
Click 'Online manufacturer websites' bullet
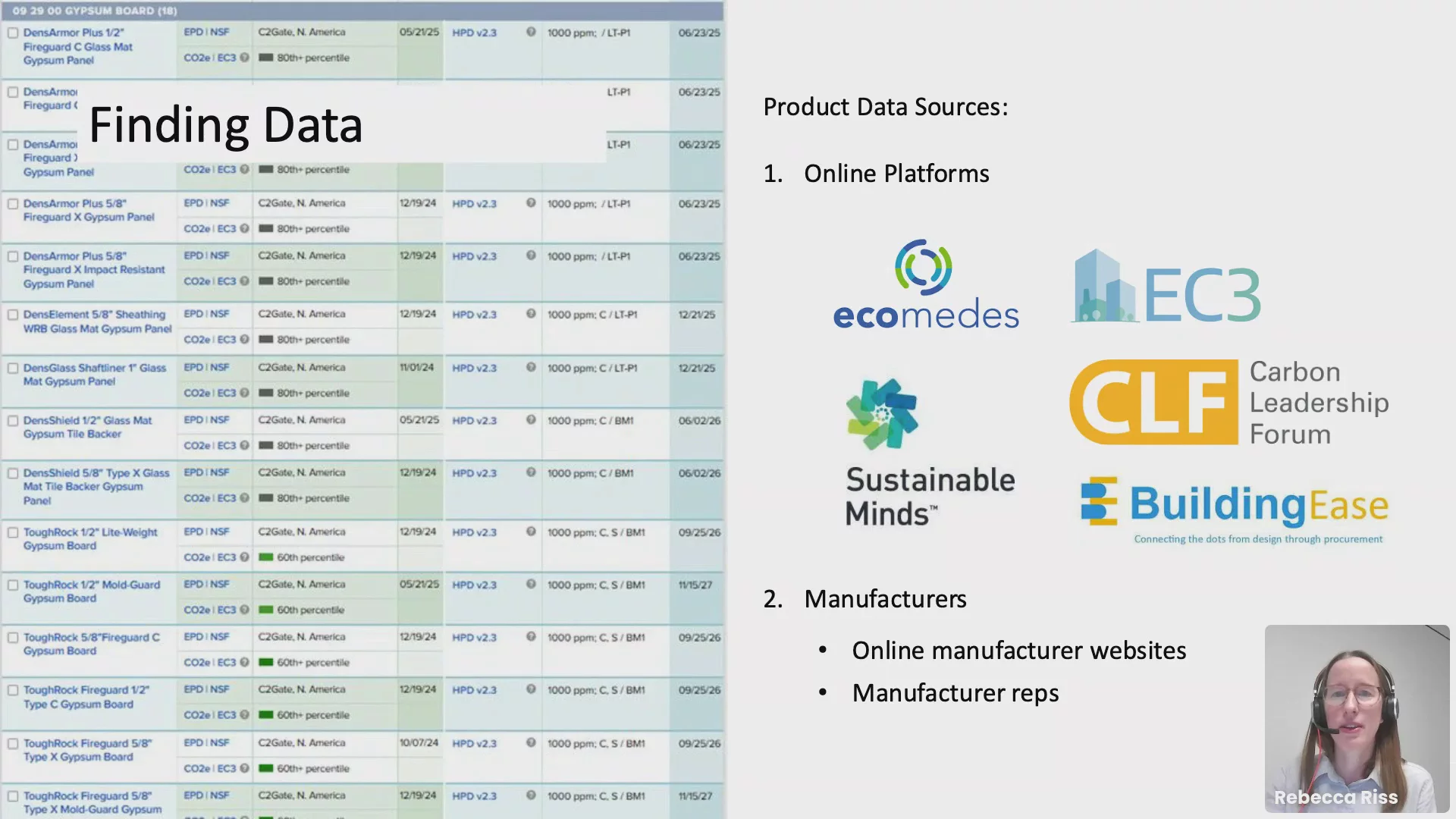click(1018, 651)
